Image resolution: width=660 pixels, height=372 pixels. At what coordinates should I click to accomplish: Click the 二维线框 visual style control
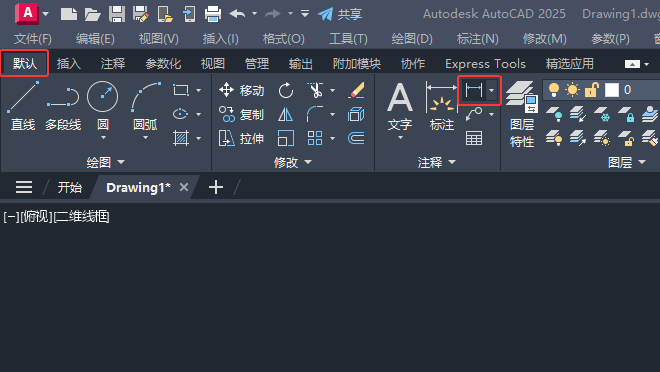pos(82,217)
